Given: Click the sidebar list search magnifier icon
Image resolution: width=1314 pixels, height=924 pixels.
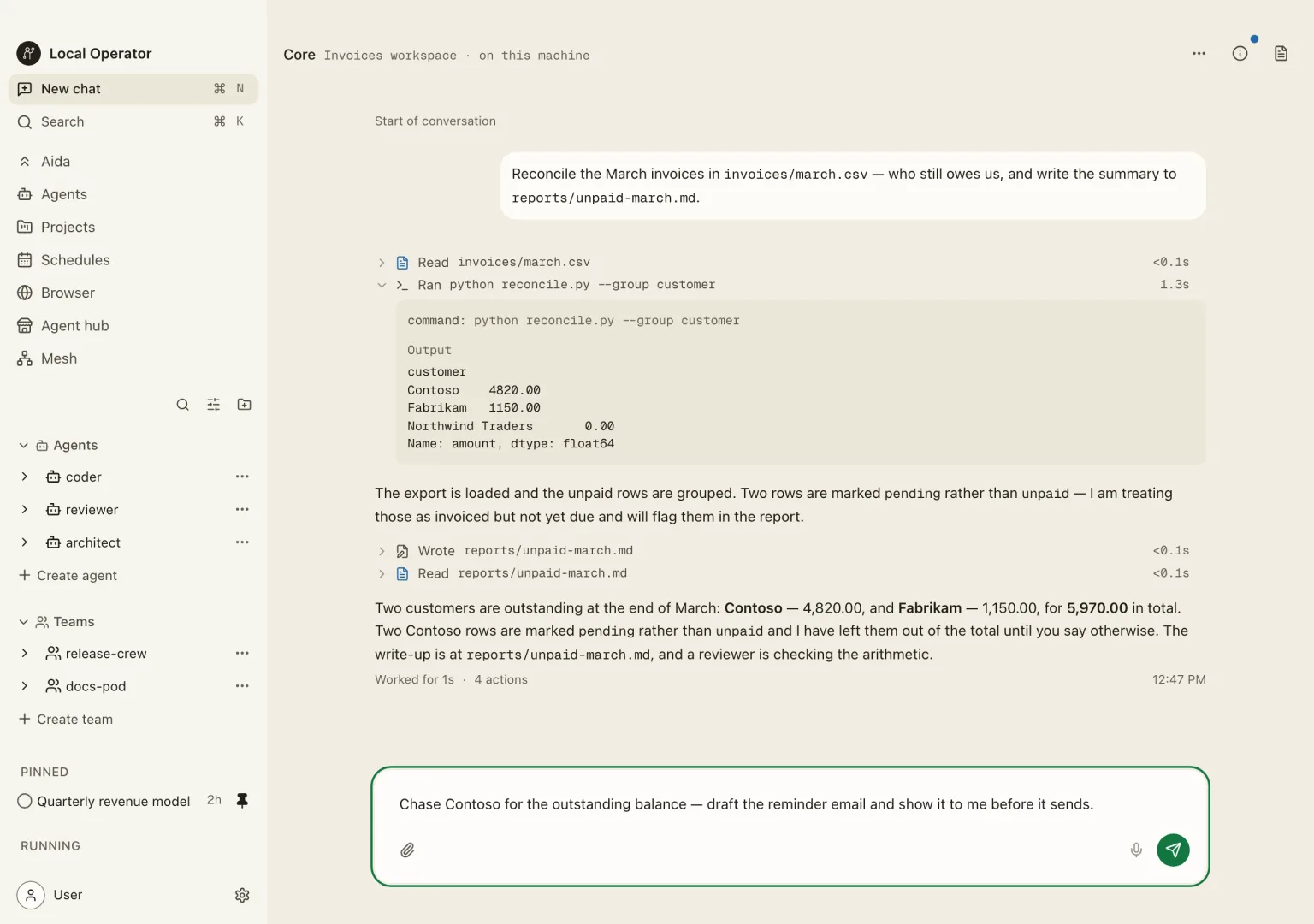Looking at the screenshot, I should coord(182,405).
